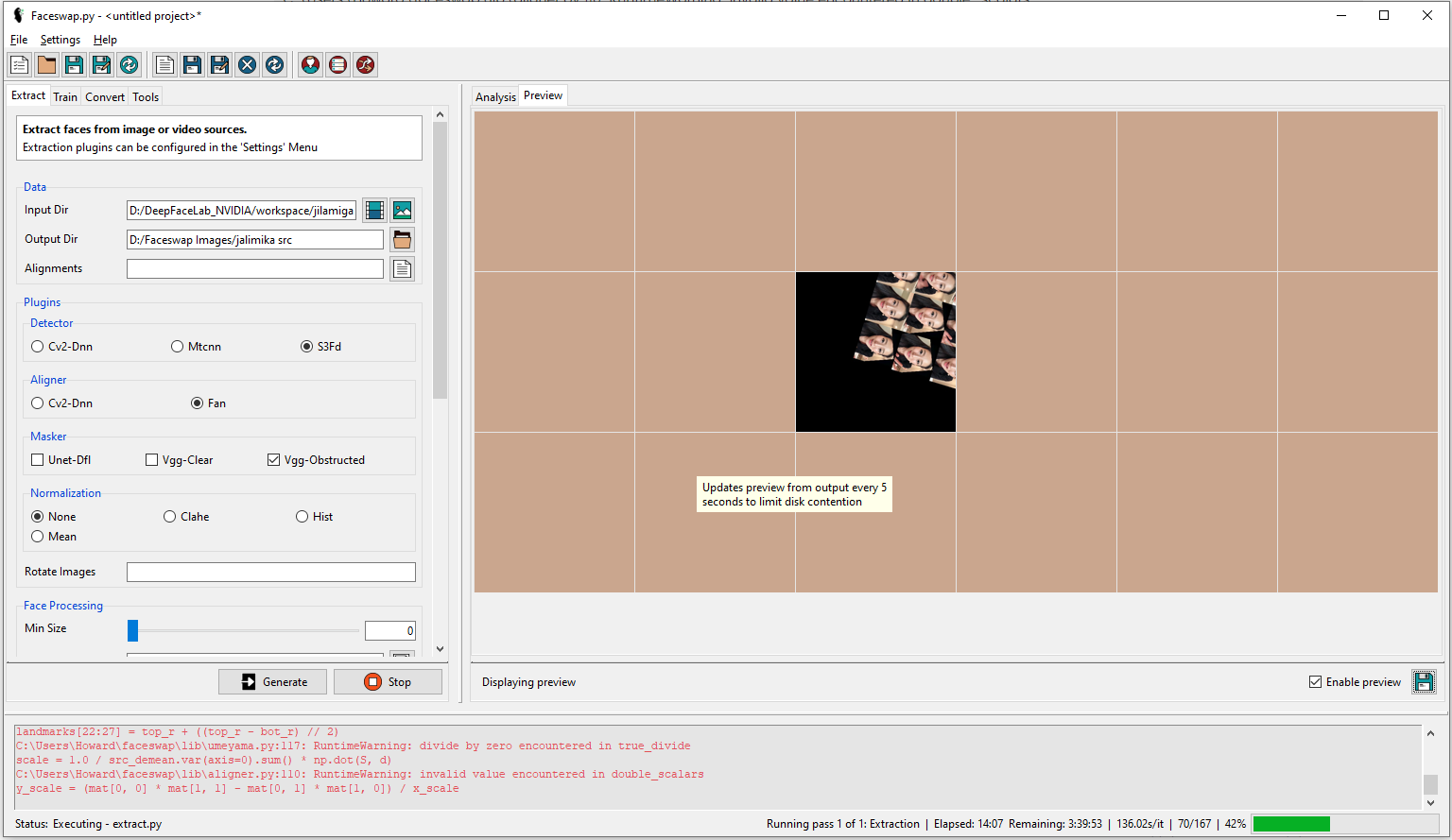The image size is (1452, 840).
Task: Click into the Rotate Images field
Action: [271, 572]
